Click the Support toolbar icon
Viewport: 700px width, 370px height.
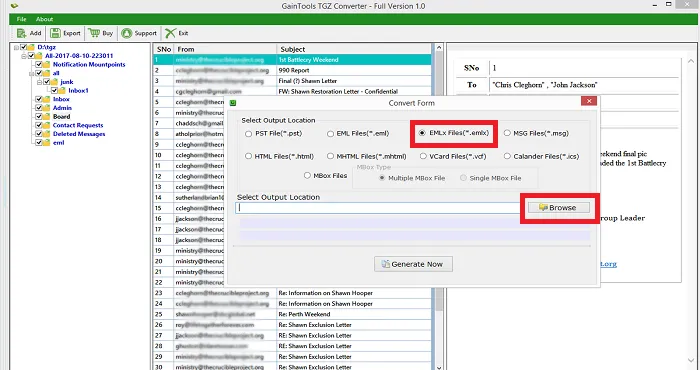pyautogui.click(x=127, y=33)
